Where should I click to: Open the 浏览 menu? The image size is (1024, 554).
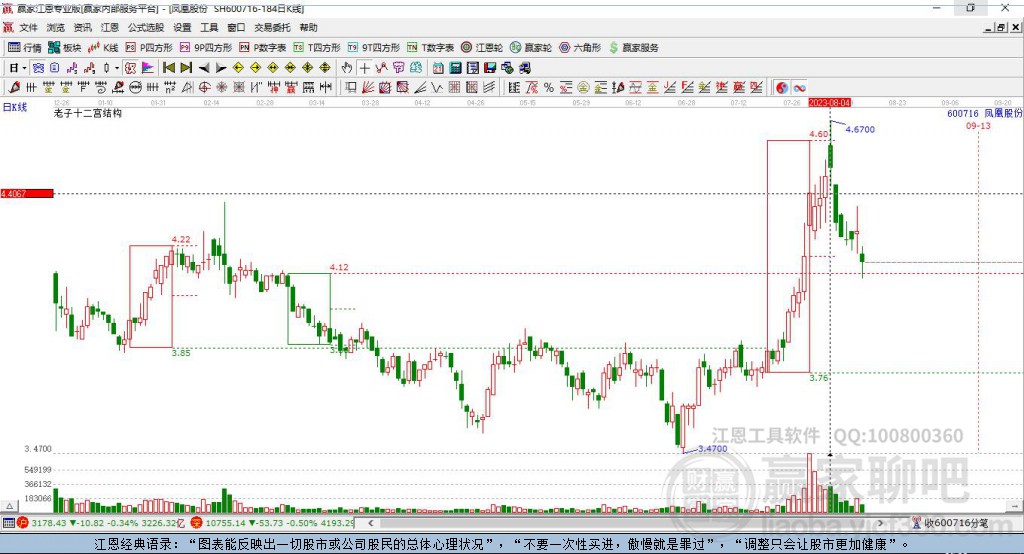56,27
